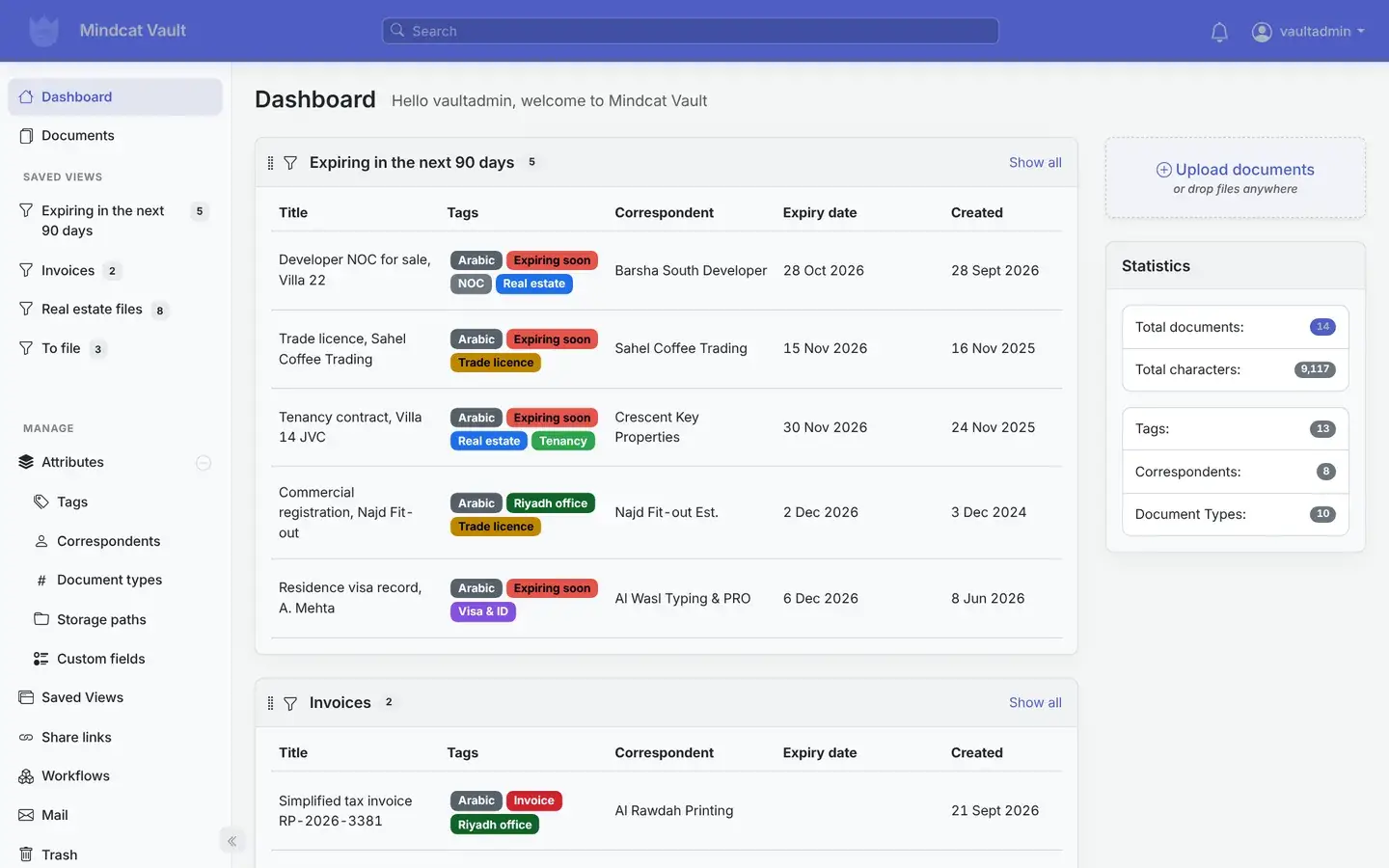Click the Saved Views window icon
1389x868 pixels.
(x=26, y=697)
